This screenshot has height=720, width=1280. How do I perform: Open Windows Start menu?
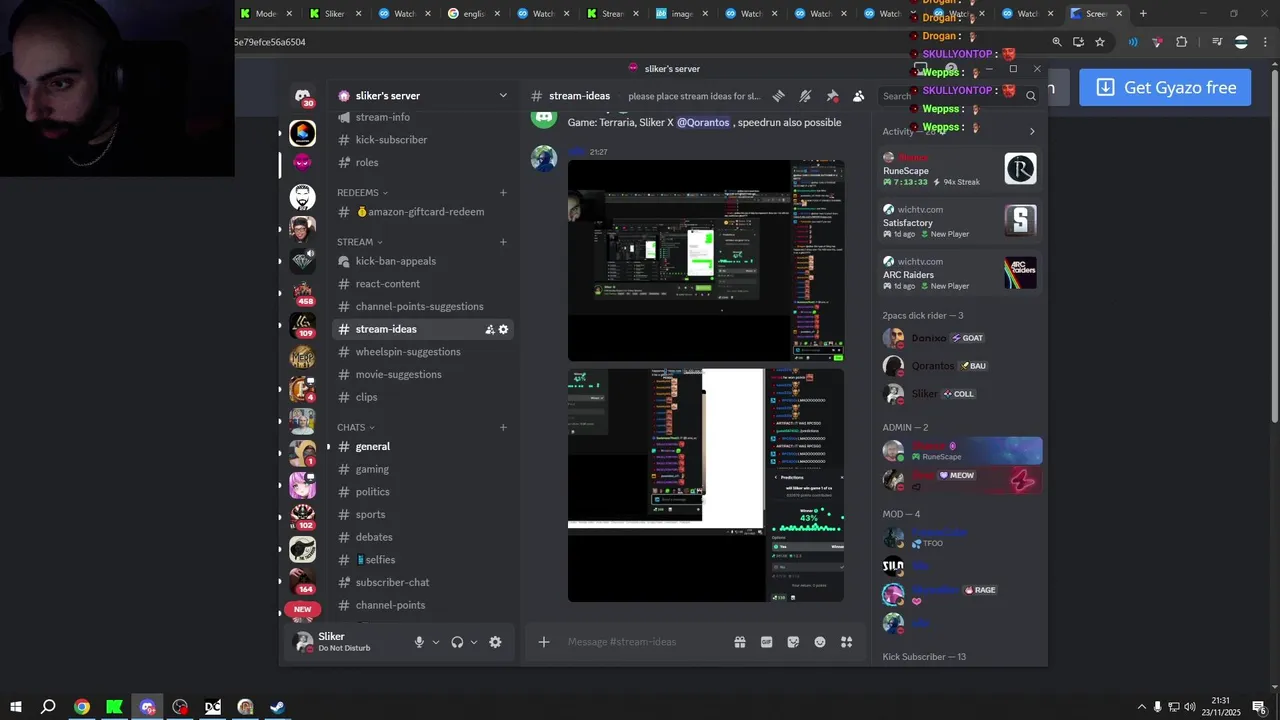(15, 707)
